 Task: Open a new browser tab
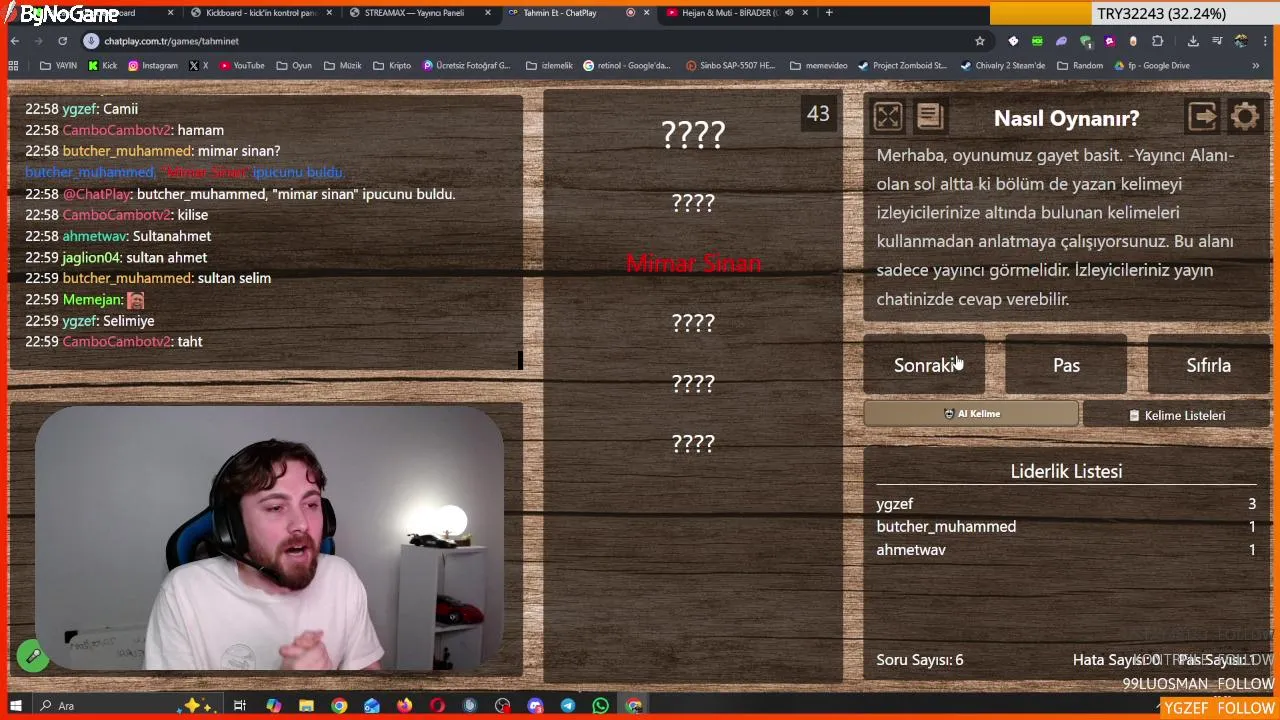tap(829, 13)
